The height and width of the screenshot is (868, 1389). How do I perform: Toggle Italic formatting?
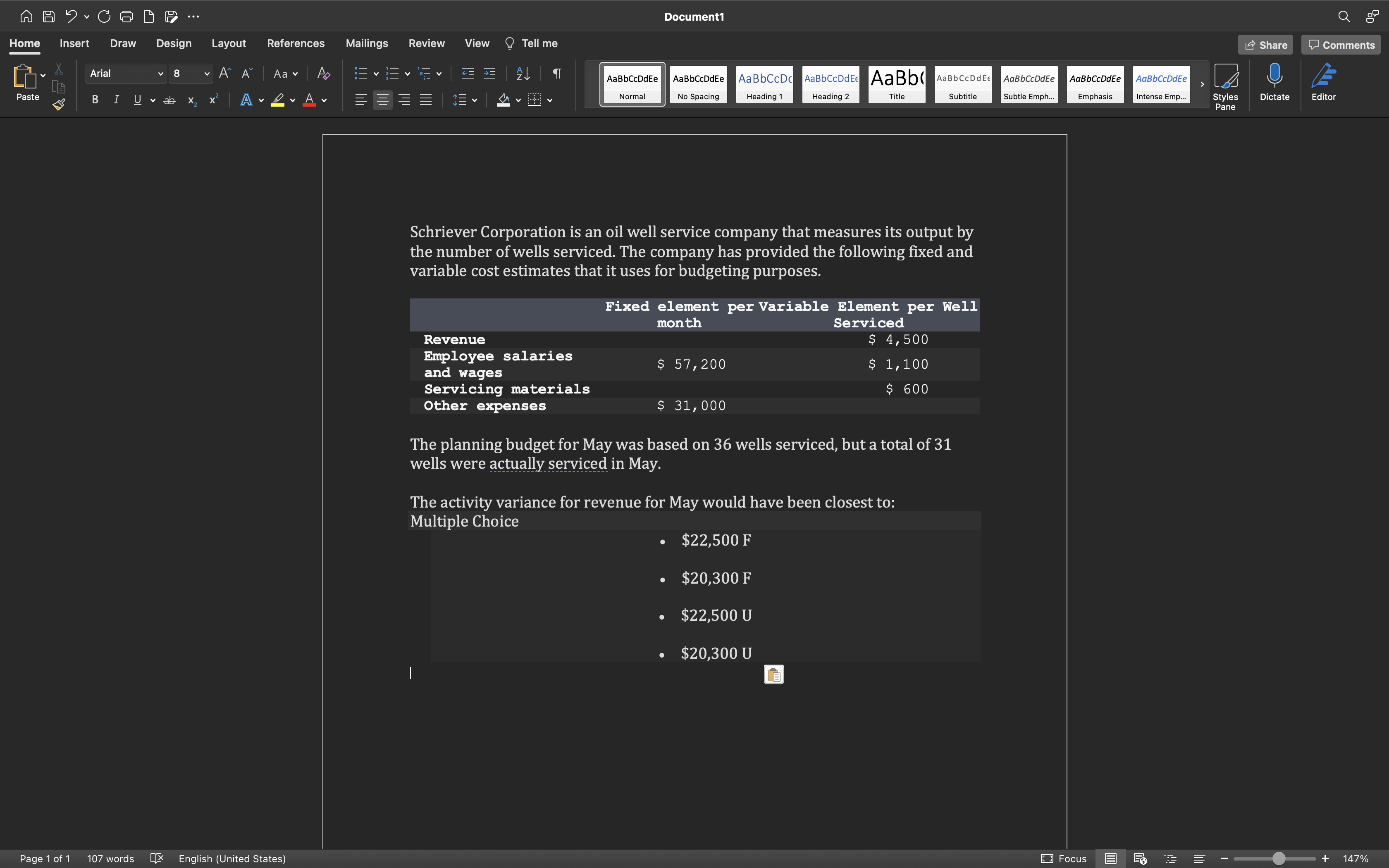117,100
